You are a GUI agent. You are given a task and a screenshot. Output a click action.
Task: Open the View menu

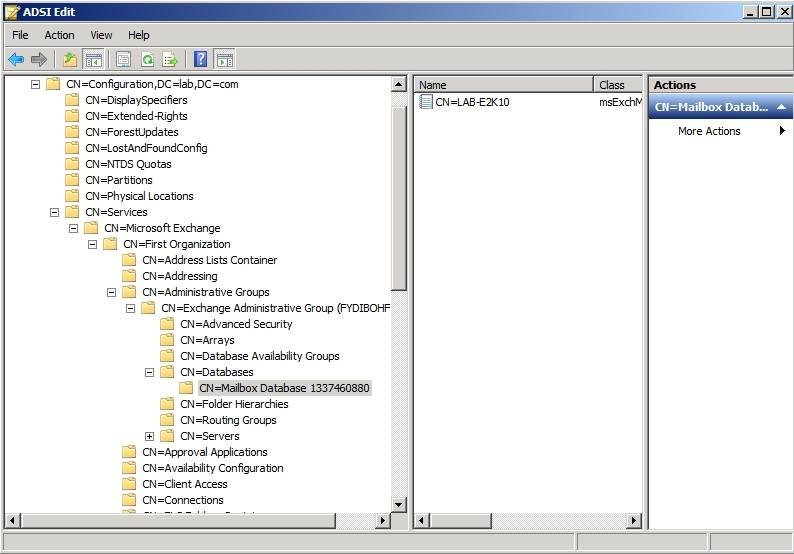tap(101, 35)
